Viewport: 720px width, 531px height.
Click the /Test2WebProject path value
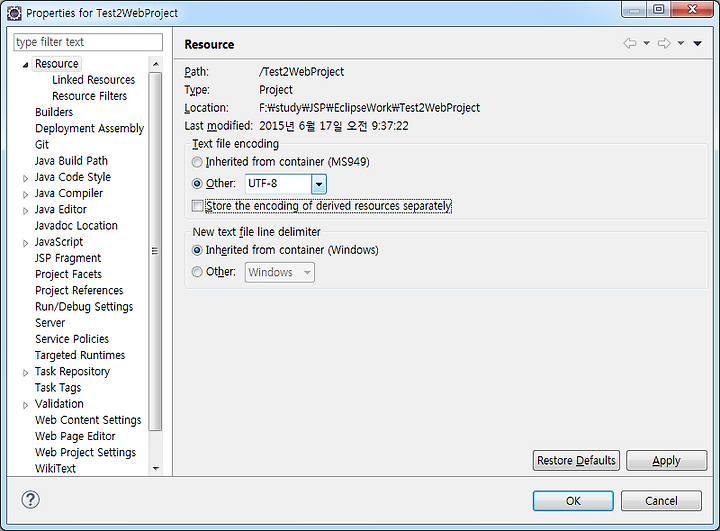301,72
